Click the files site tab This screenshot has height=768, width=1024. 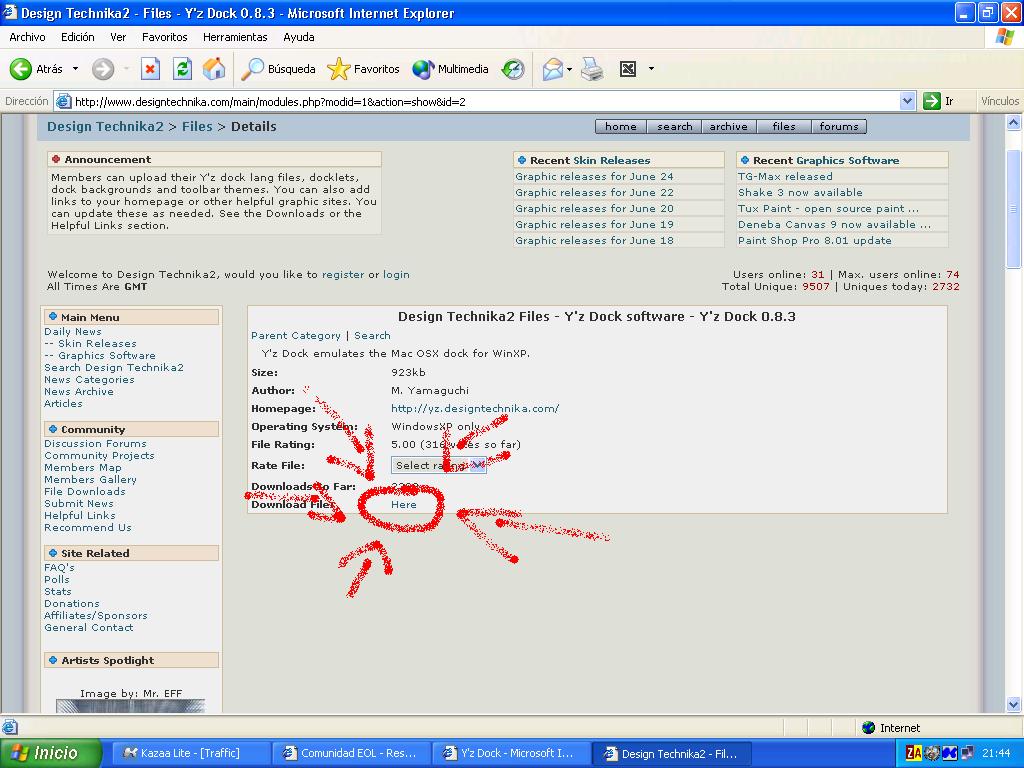784,127
